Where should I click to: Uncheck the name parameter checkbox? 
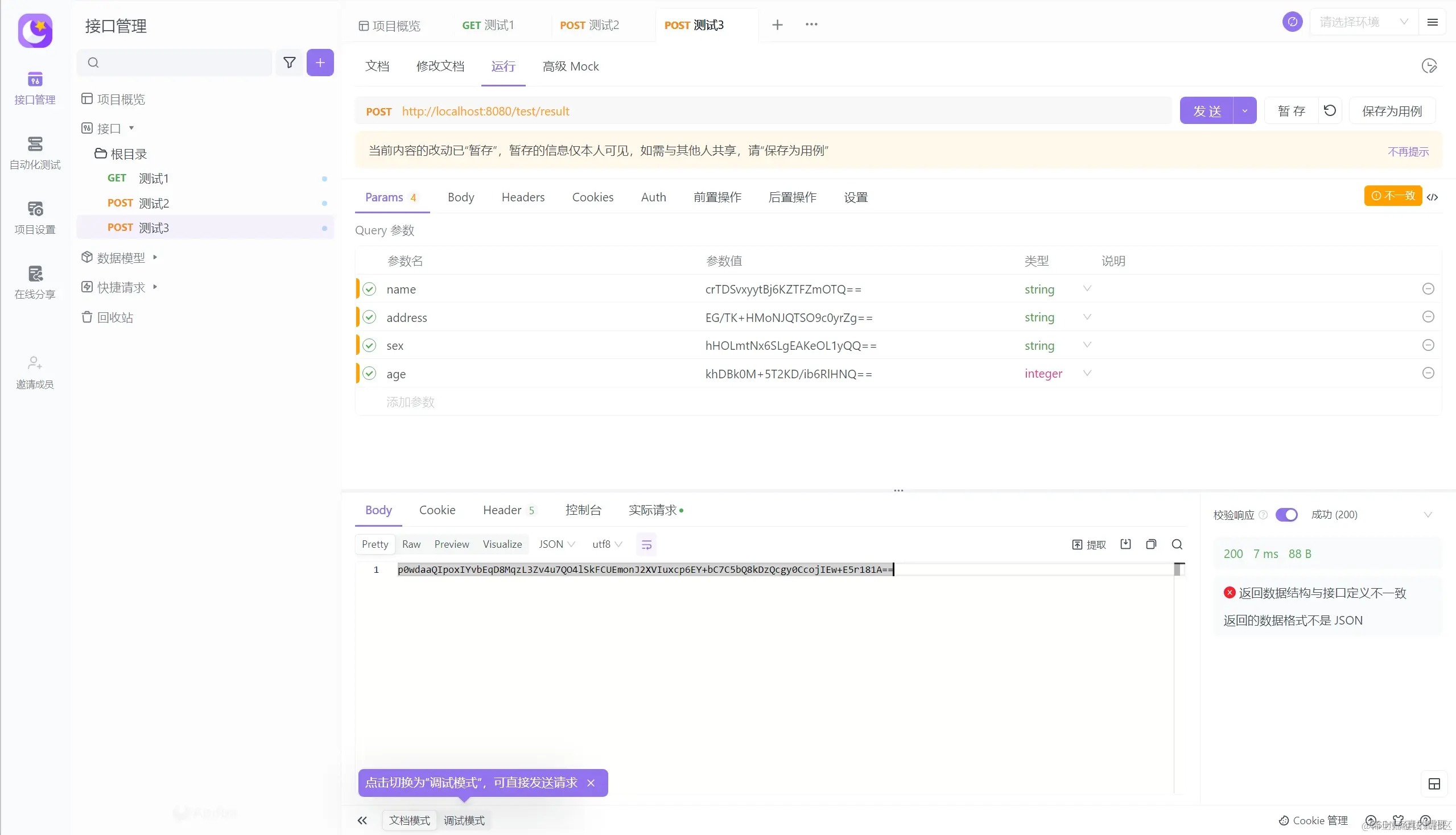[369, 289]
